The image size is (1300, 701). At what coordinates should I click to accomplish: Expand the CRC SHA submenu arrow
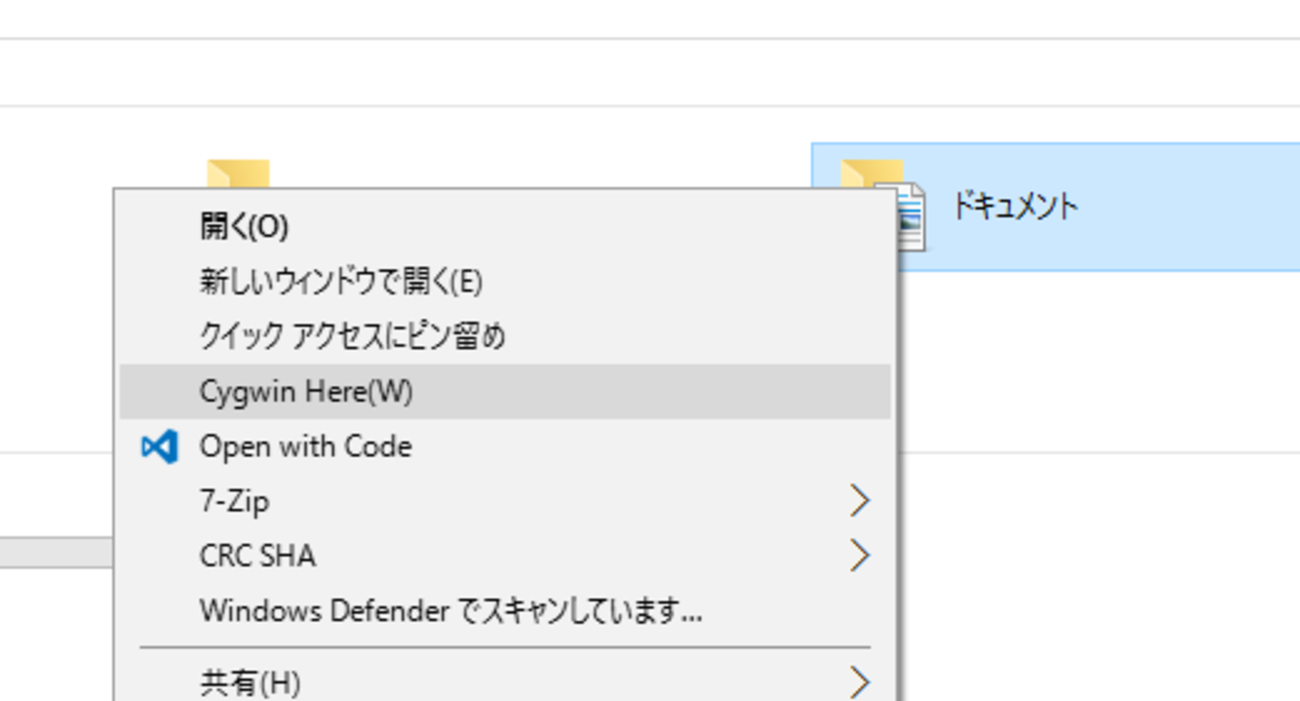(859, 555)
